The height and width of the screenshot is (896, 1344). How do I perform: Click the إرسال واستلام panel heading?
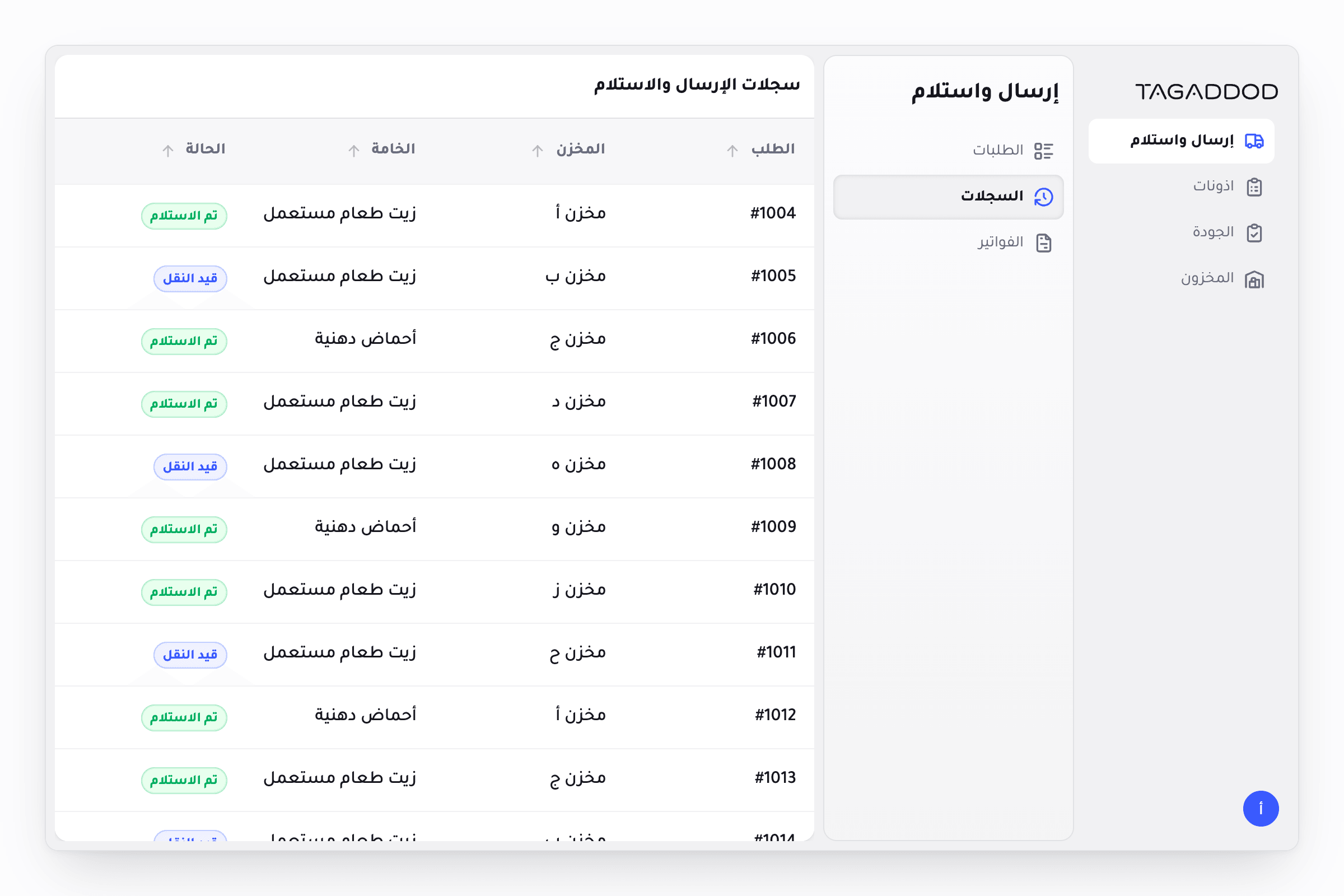click(x=985, y=92)
